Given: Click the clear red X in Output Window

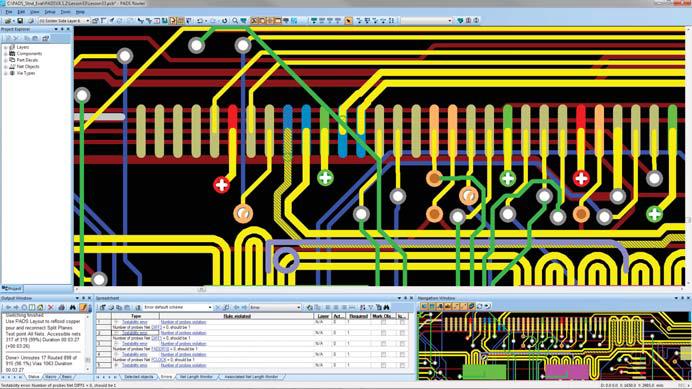Looking at the screenshot, I should (51, 307).
